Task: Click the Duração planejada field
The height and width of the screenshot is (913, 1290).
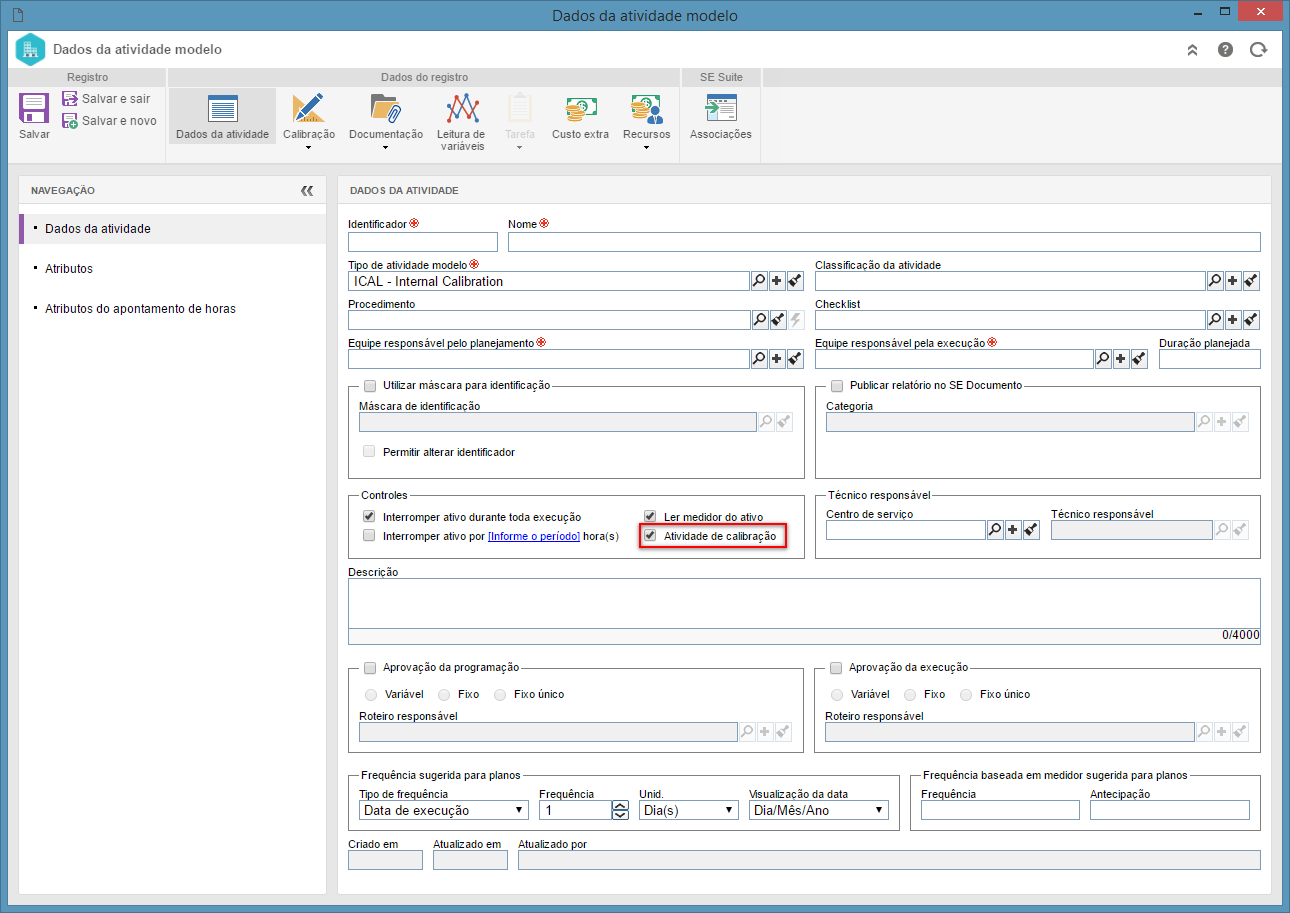Action: point(1210,359)
